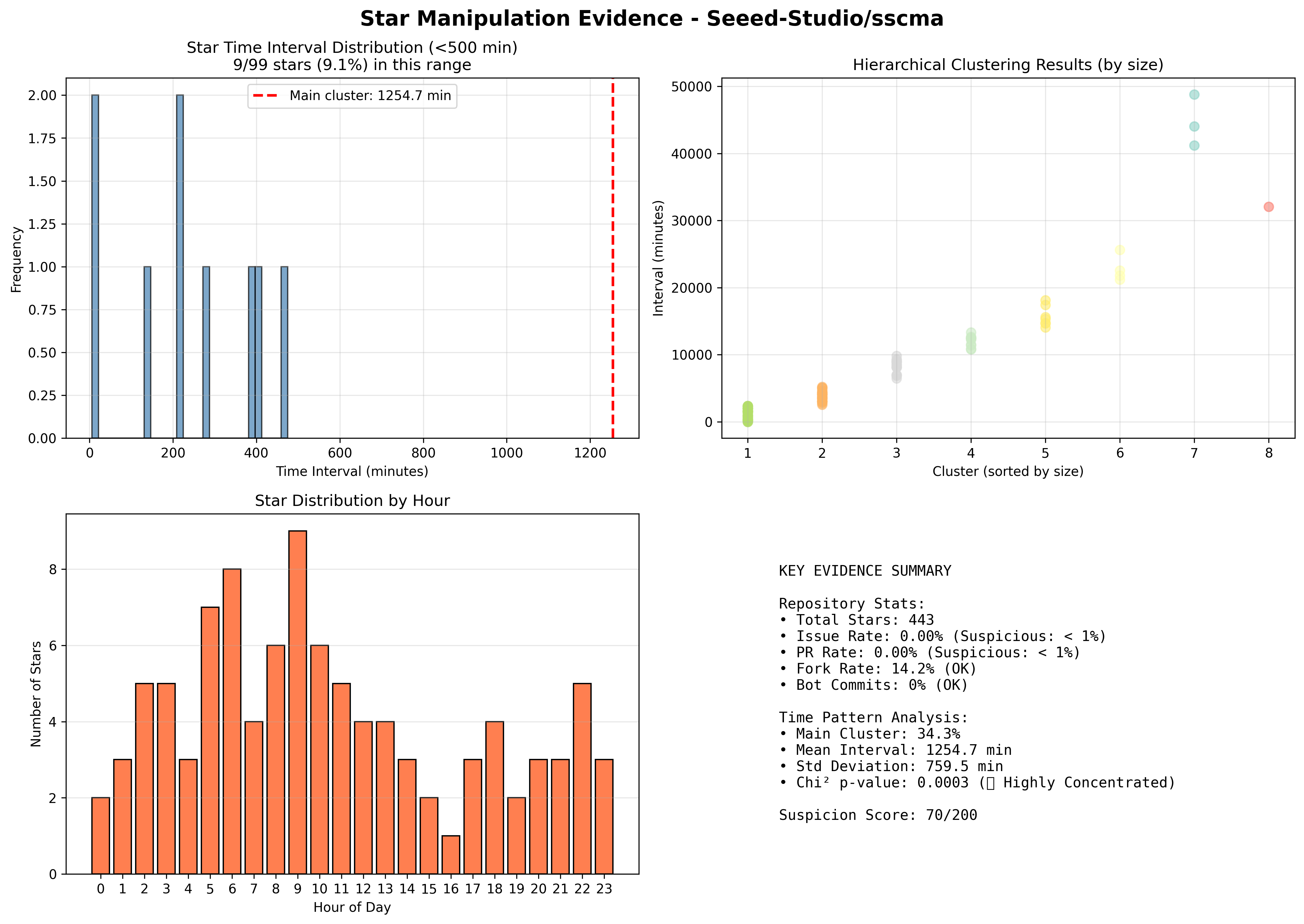Click the light green points in cluster 4
This screenshot has width=1304, height=924.
pos(971,341)
